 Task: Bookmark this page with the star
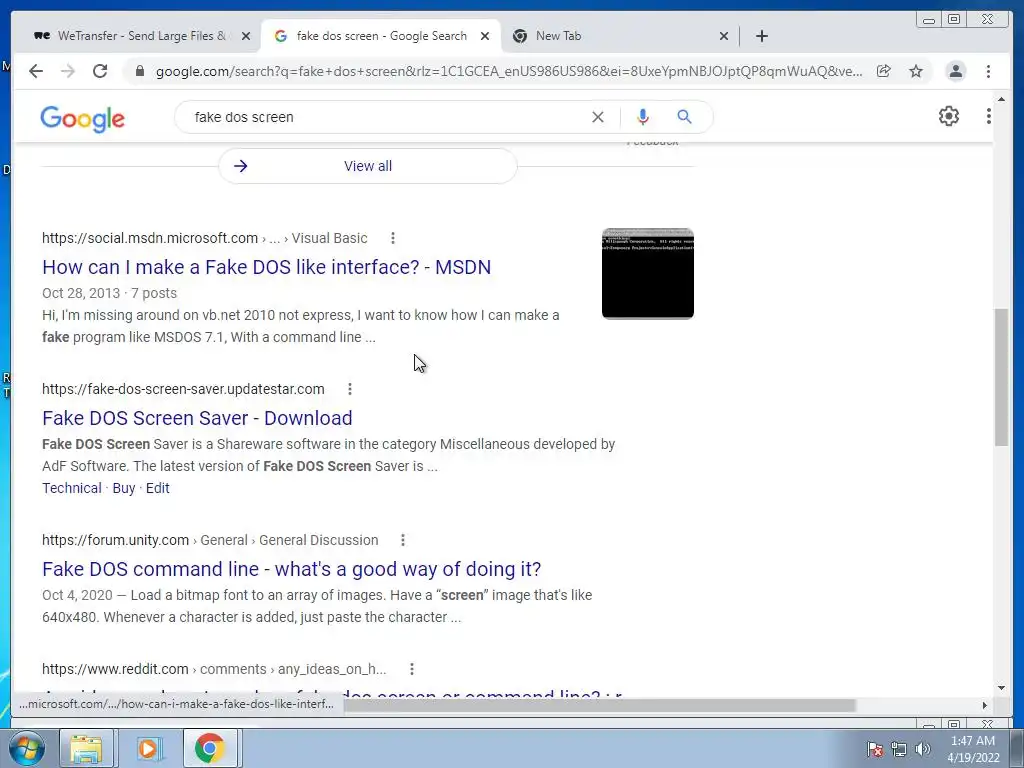tap(916, 71)
